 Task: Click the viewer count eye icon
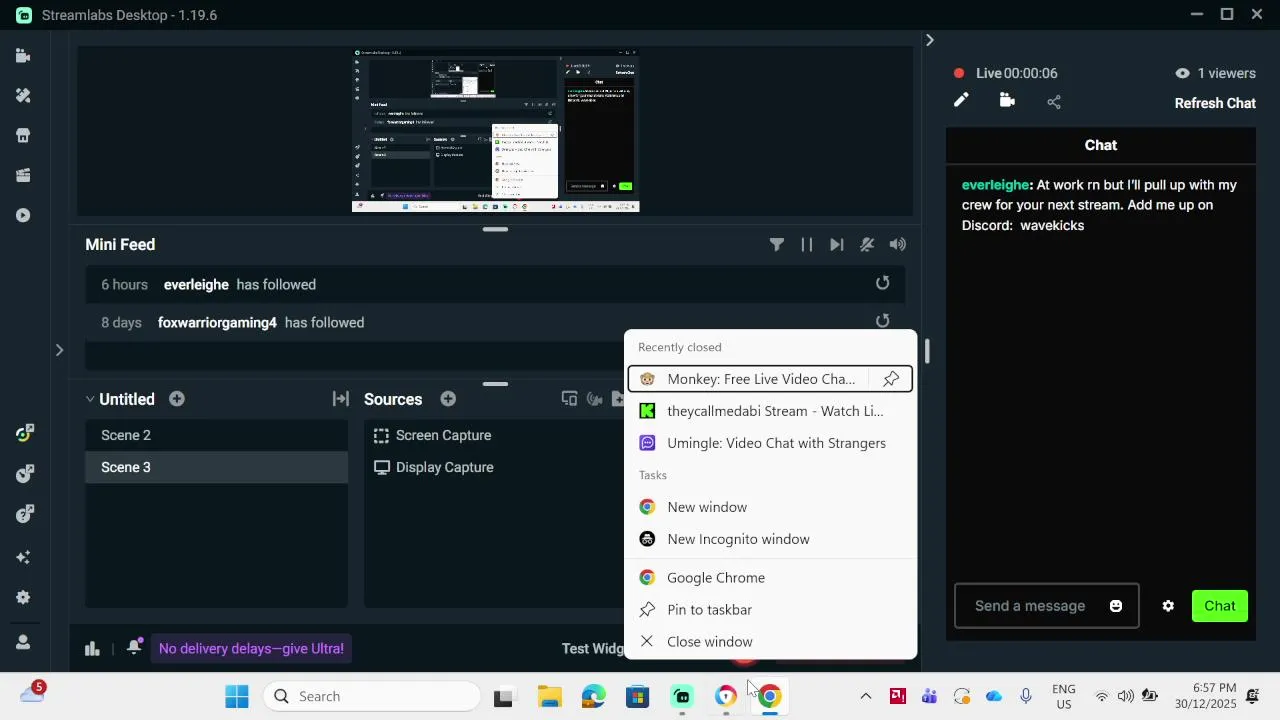(x=1182, y=73)
